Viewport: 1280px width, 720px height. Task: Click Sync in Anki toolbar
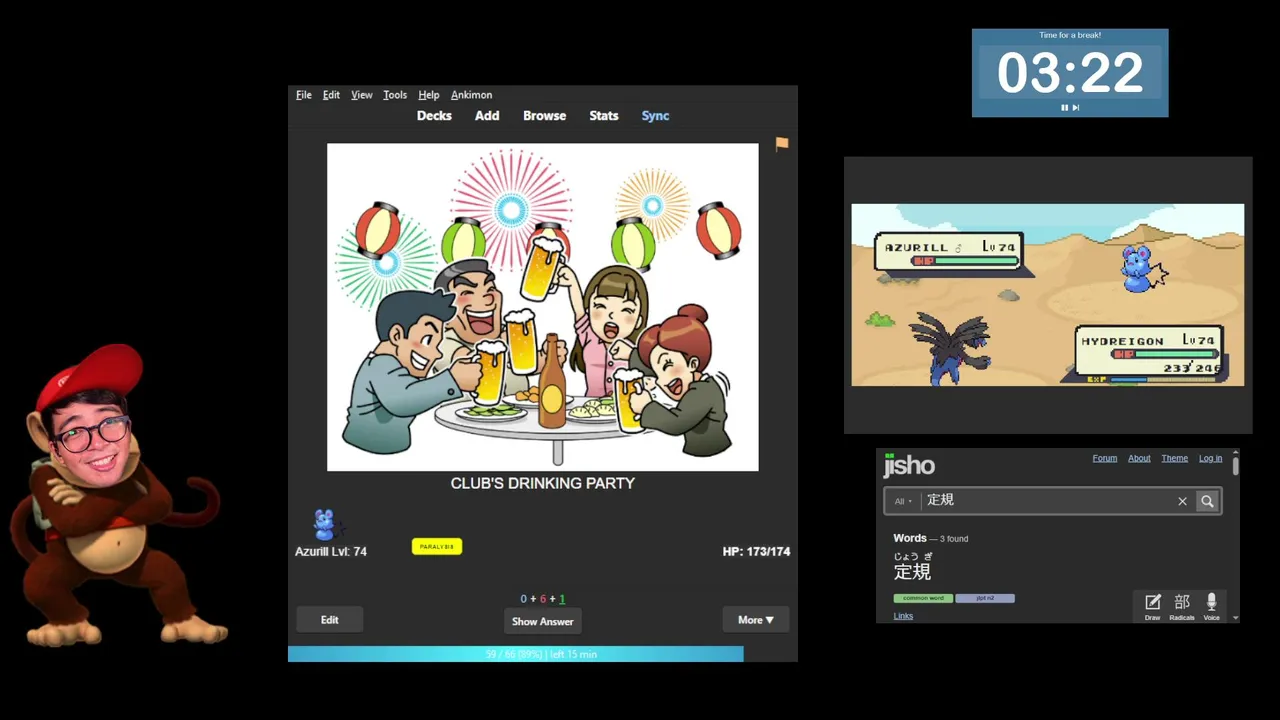point(655,116)
